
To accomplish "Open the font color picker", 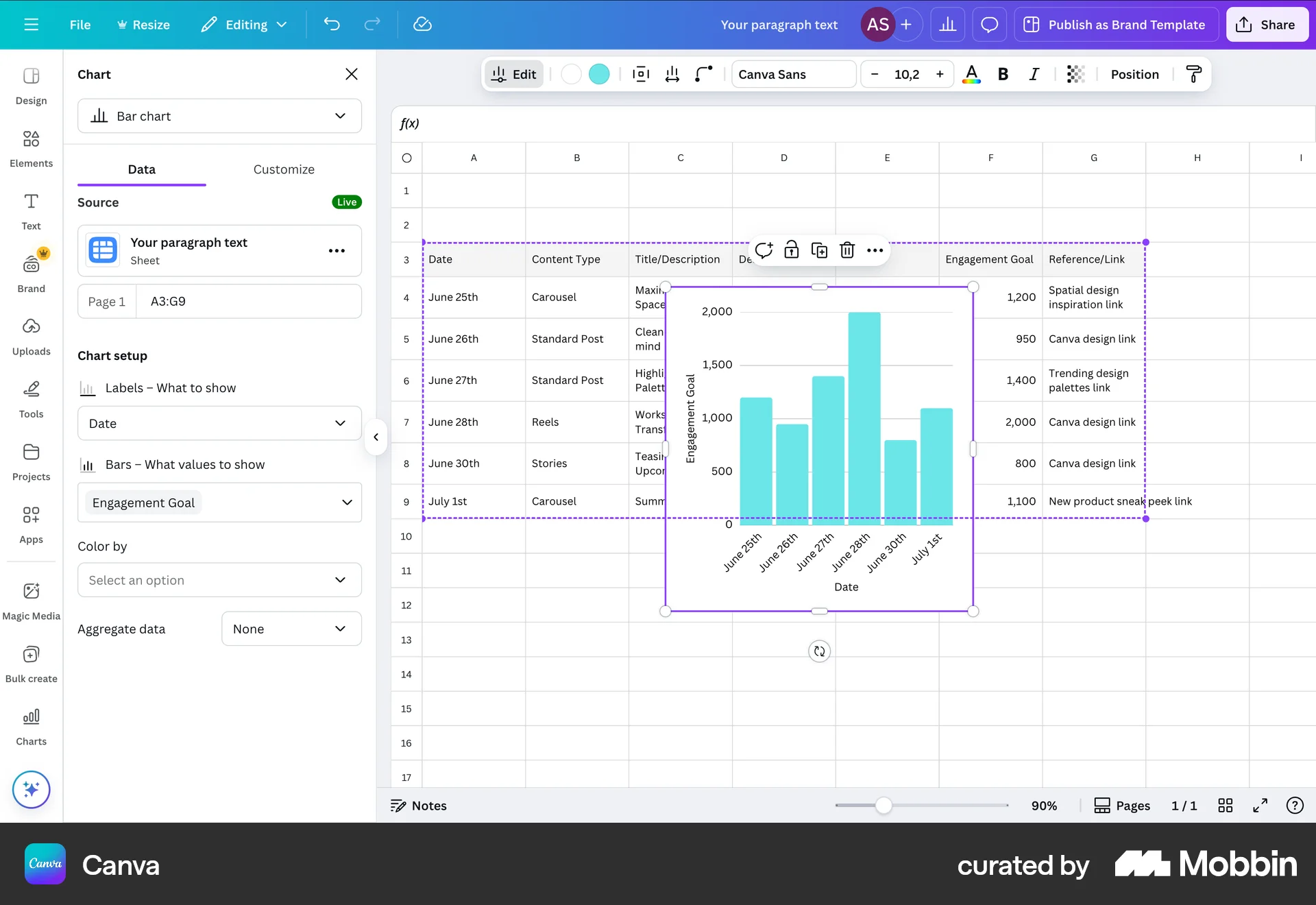I will 971,74.
